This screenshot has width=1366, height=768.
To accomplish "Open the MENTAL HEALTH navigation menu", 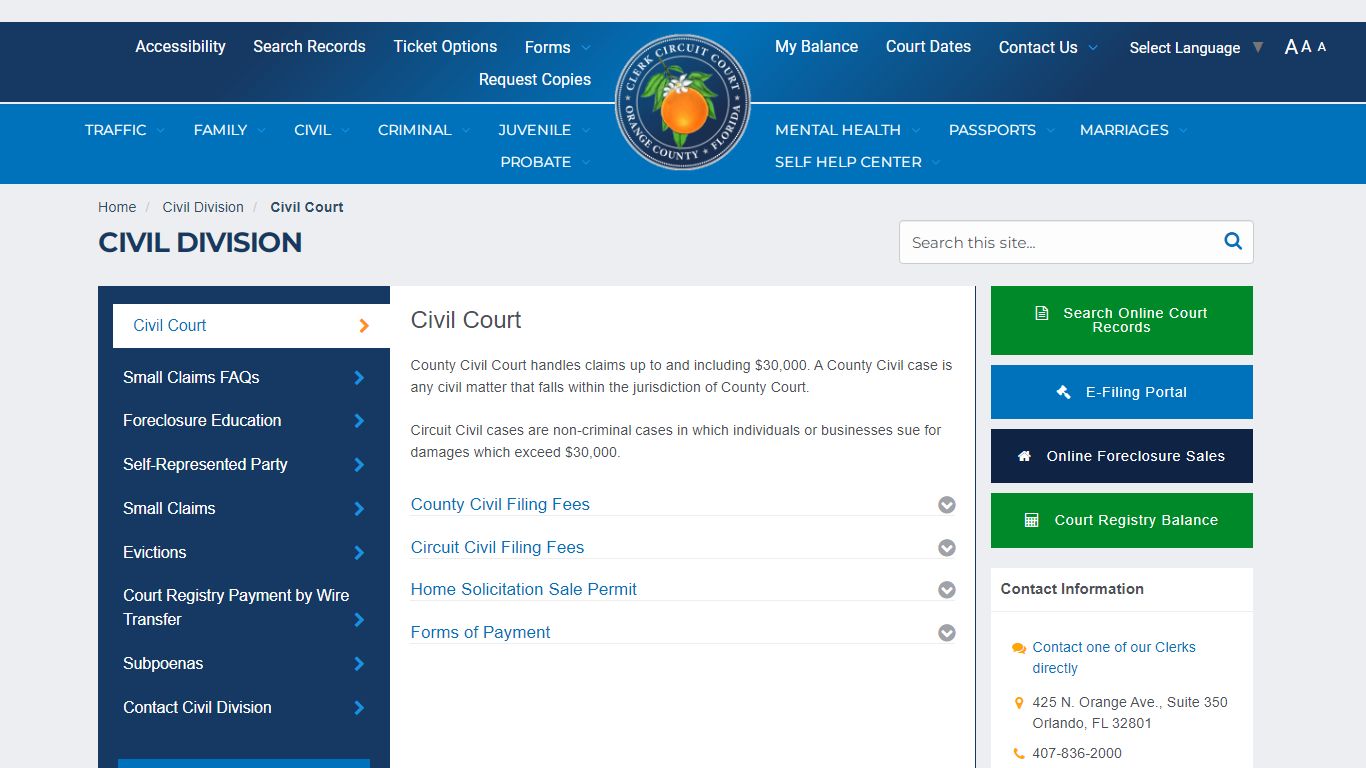I will coord(848,130).
